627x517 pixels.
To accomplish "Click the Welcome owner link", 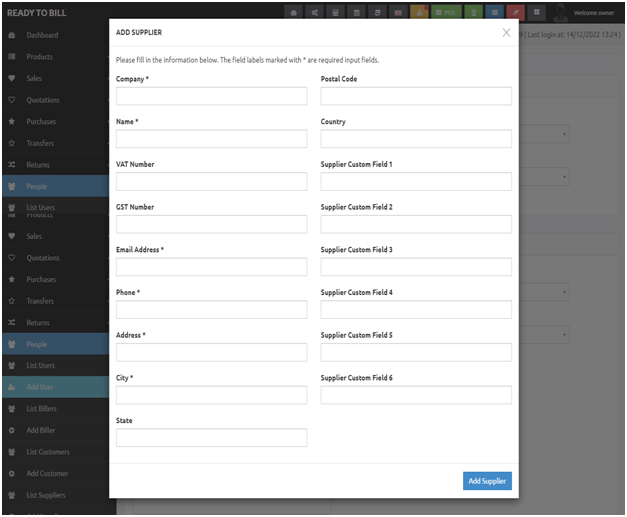I will [x=594, y=13].
